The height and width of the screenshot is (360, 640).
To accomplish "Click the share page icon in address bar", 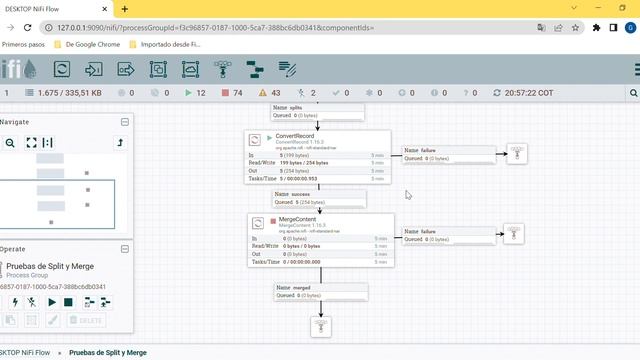I will coord(558,28).
